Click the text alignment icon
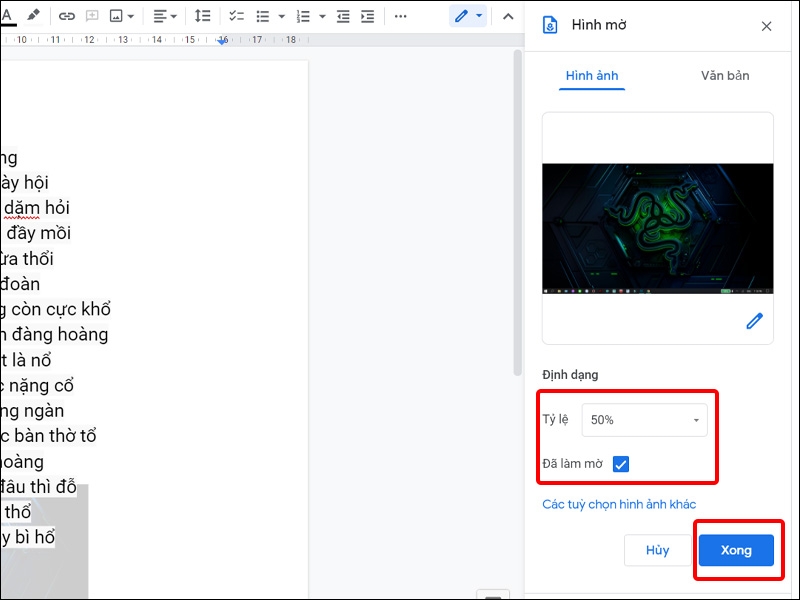This screenshot has width=800, height=600. pyautogui.click(x=160, y=16)
